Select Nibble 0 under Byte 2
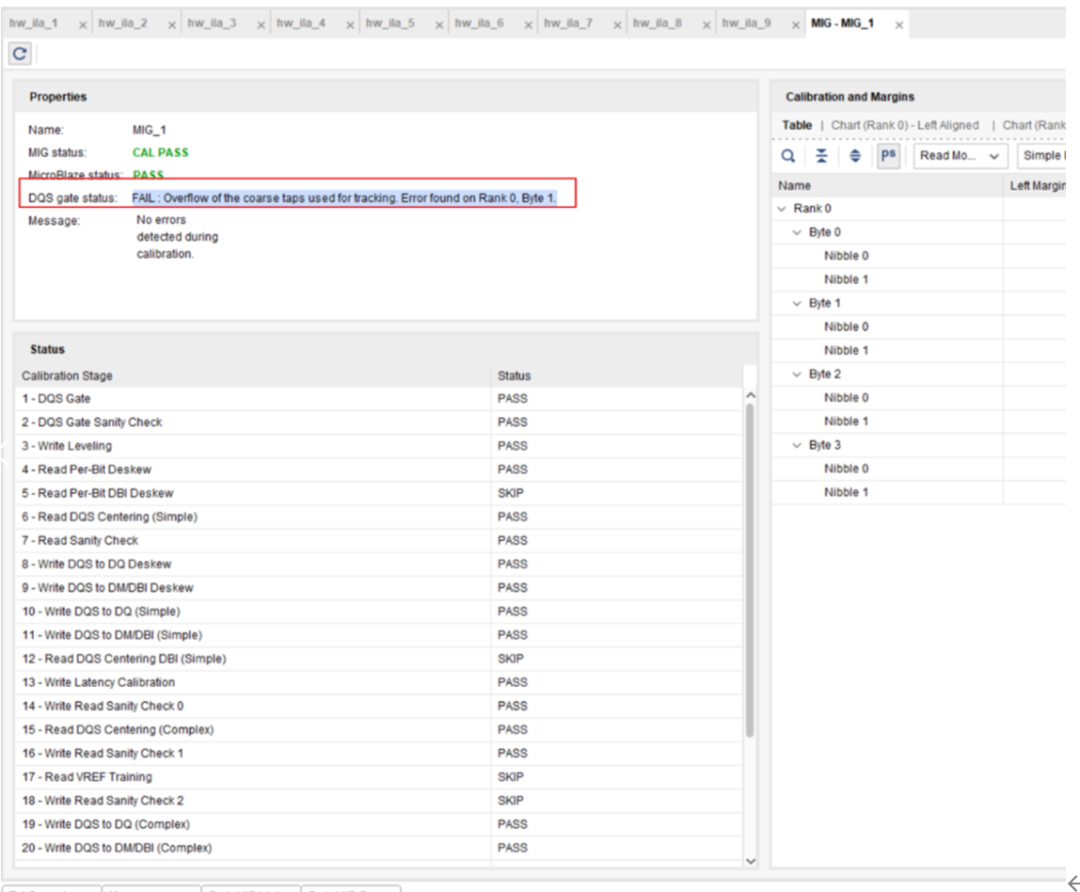The image size is (1080, 892). [x=845, y=398]
